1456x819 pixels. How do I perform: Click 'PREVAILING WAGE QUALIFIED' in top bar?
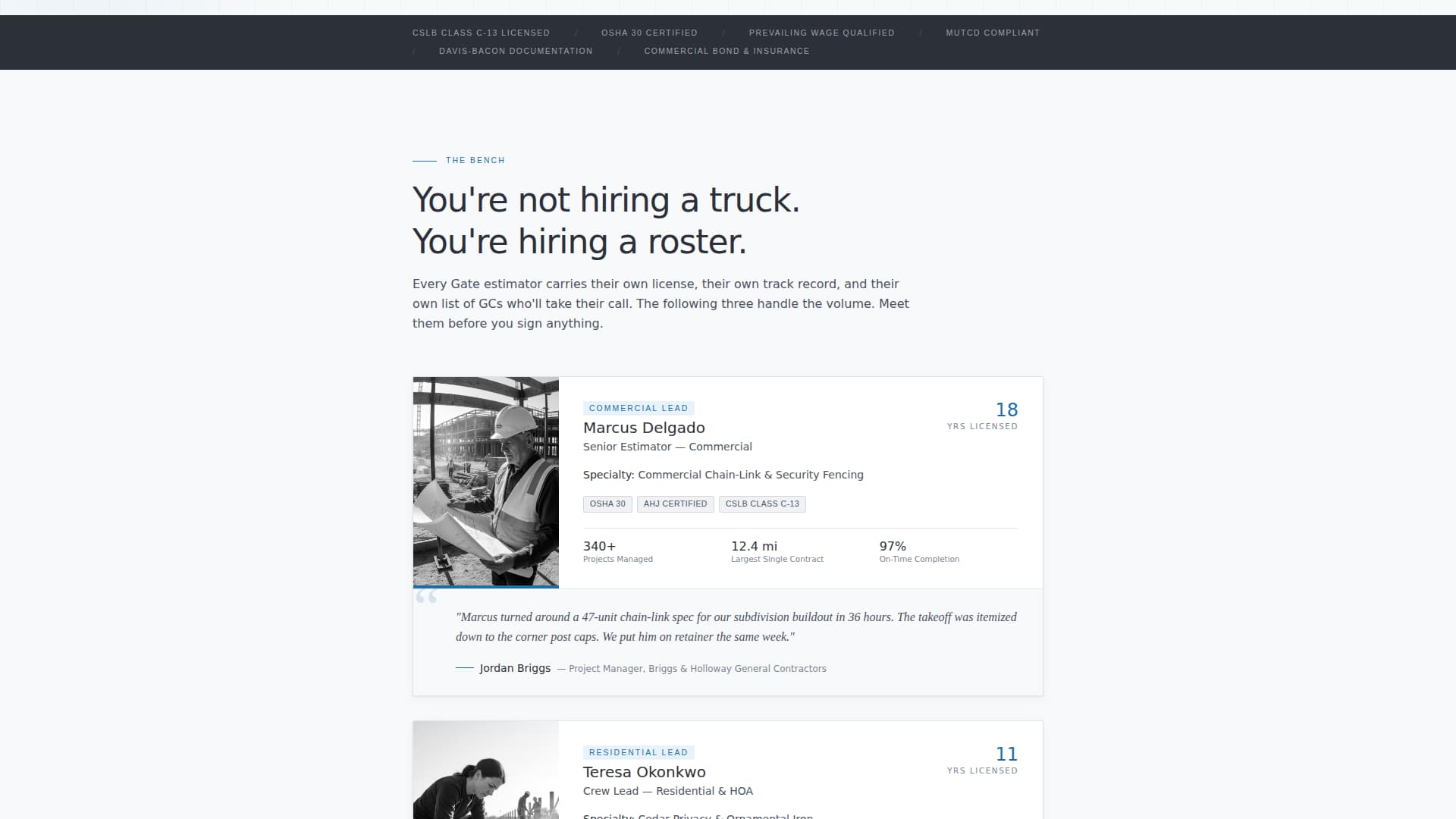click(x=821, y=33)
